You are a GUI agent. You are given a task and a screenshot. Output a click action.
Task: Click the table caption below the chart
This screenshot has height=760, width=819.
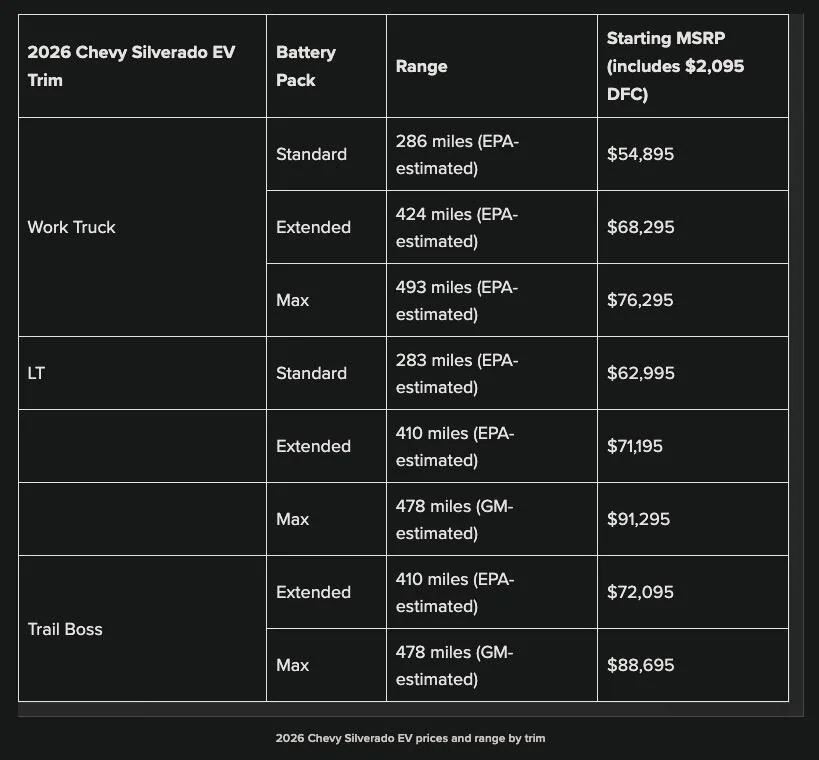pos(410,738)
